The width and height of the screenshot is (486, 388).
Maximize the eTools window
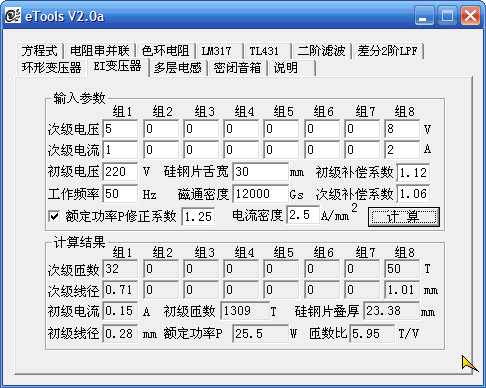447,16
